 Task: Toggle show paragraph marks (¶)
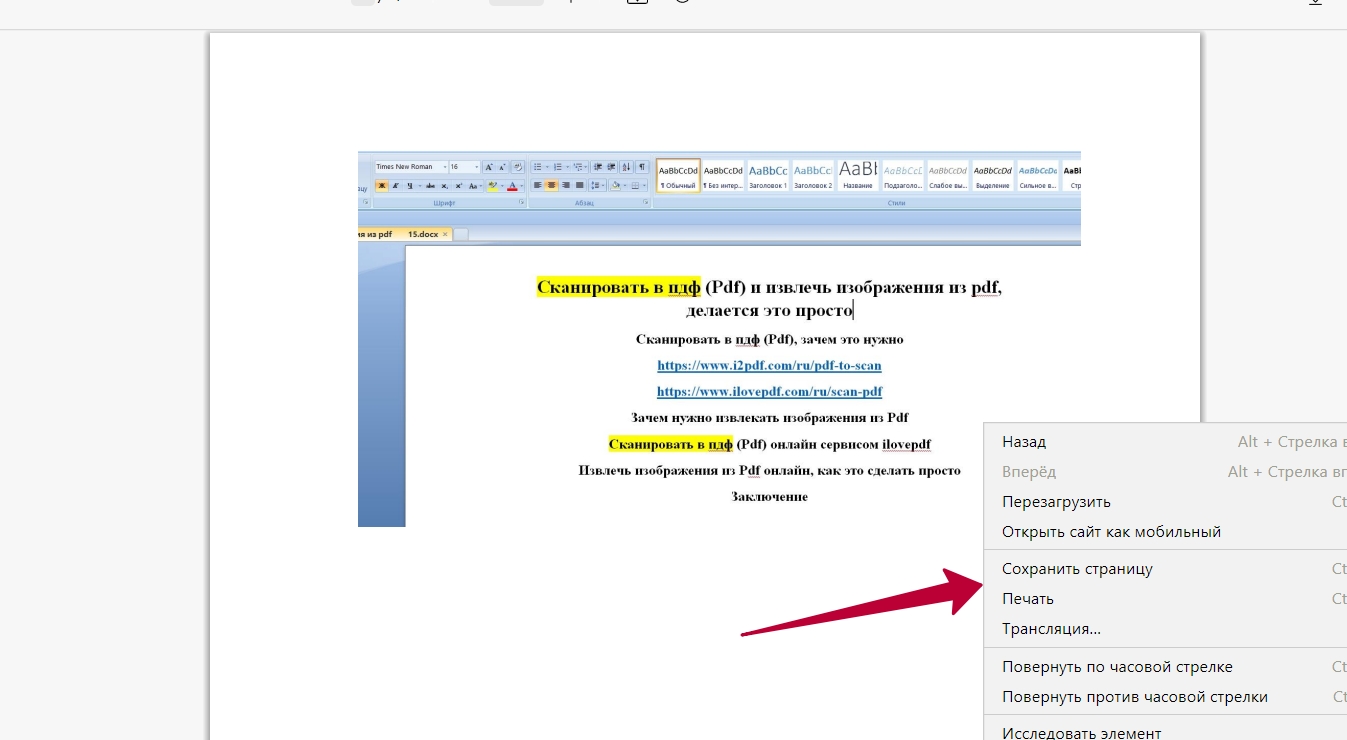pyautogui.click(x=642, y=167)
